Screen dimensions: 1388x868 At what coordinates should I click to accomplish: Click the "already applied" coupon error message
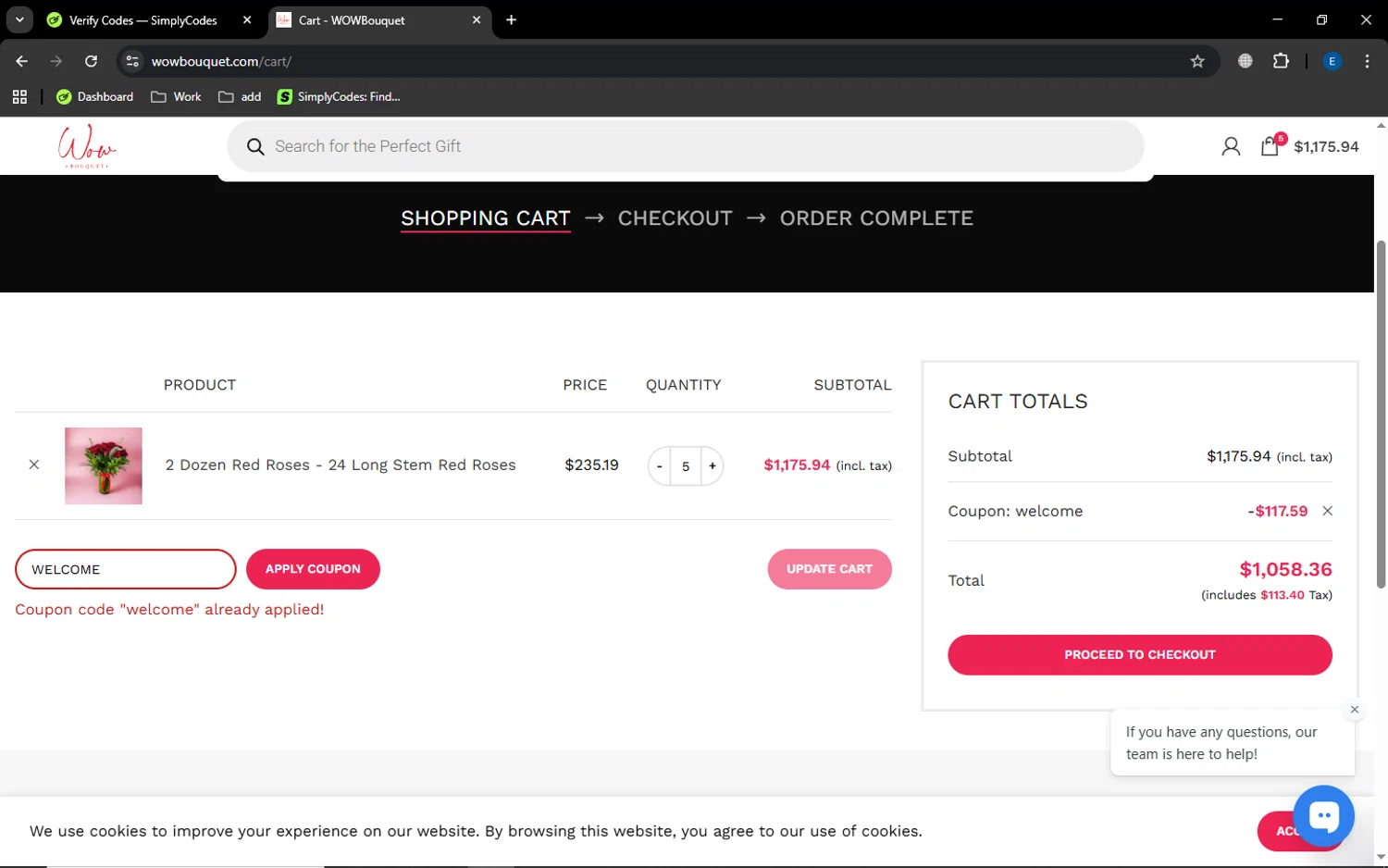(169, 610)
